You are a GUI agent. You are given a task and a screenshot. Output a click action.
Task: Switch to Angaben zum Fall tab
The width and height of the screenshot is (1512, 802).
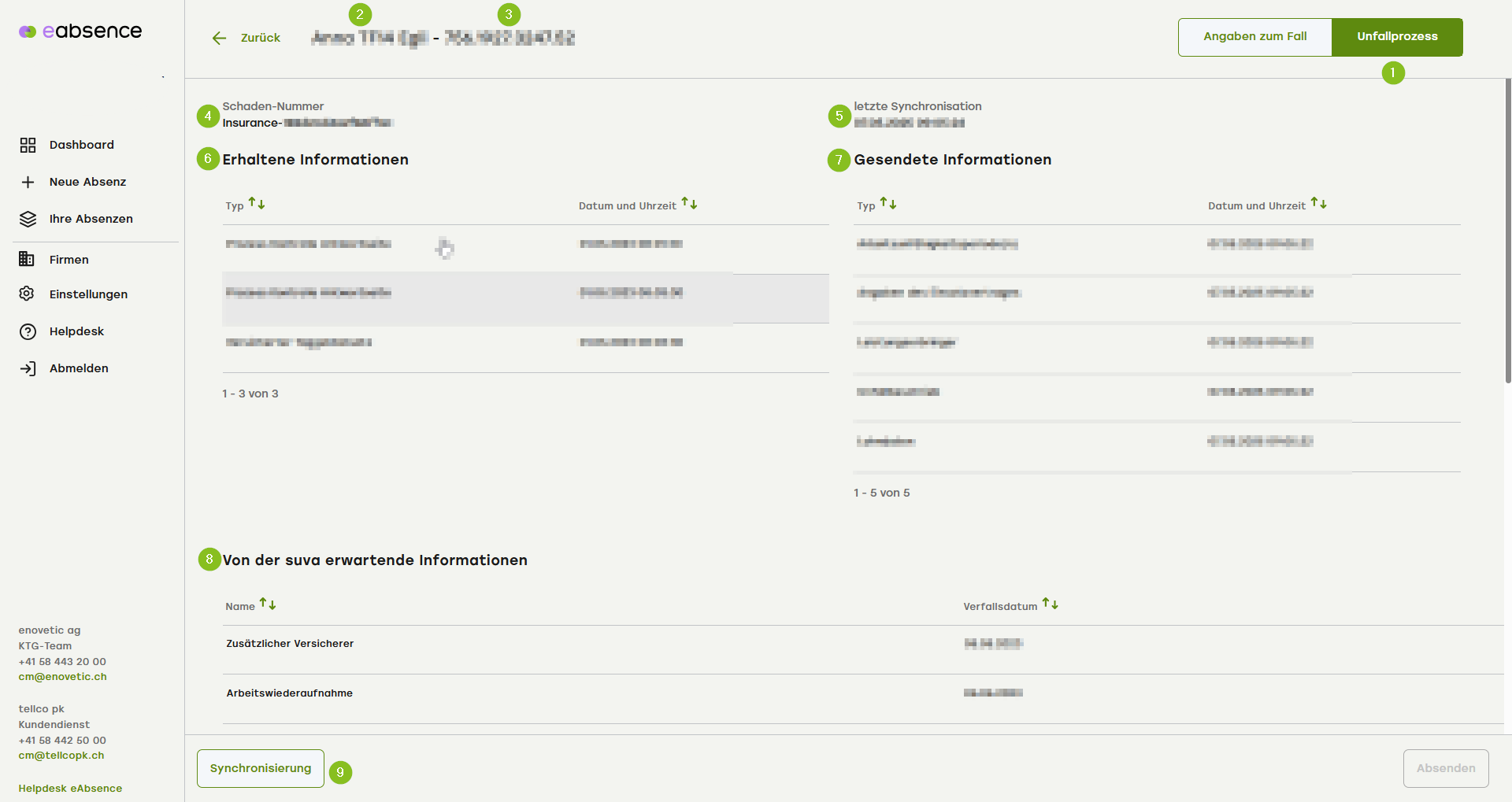pos(1254,37)
